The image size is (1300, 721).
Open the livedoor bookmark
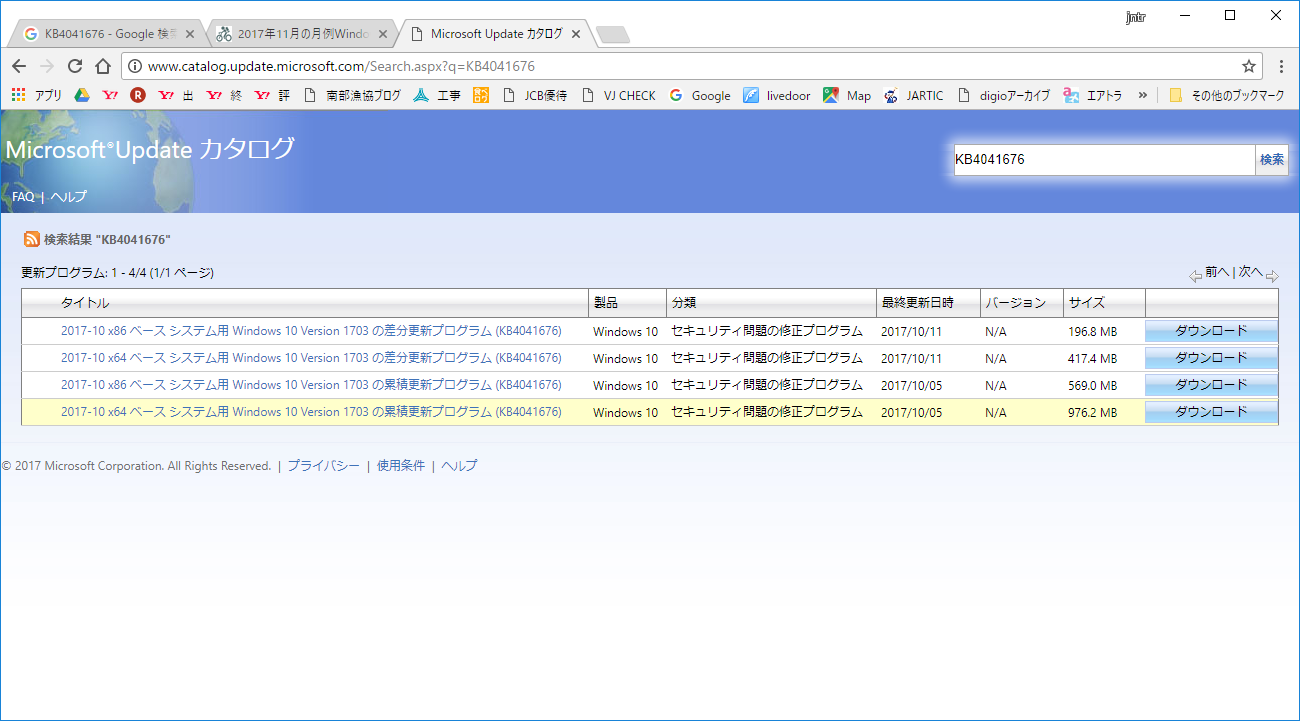point(777,96)
